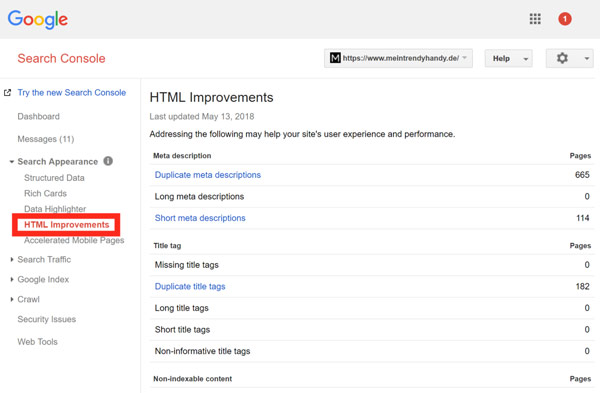Screen dimensions: 600x393
Task: Click Short title tags row text
Action: [183, 329]
